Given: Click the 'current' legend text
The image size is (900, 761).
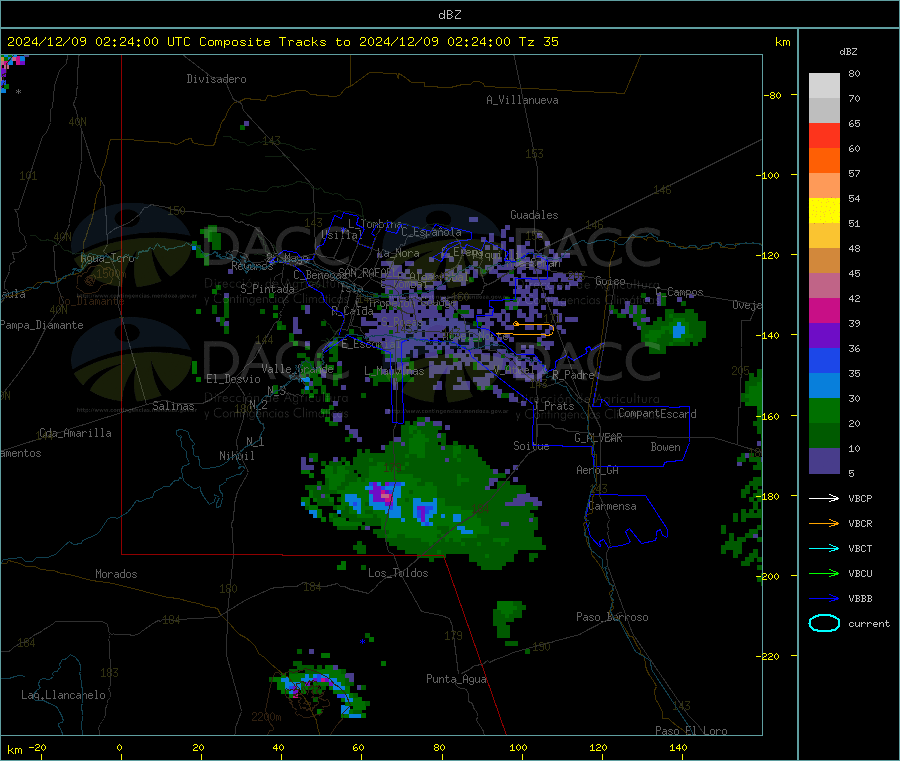Looking at the screenshot, I should pyautogui.click(x=869, y=624).
